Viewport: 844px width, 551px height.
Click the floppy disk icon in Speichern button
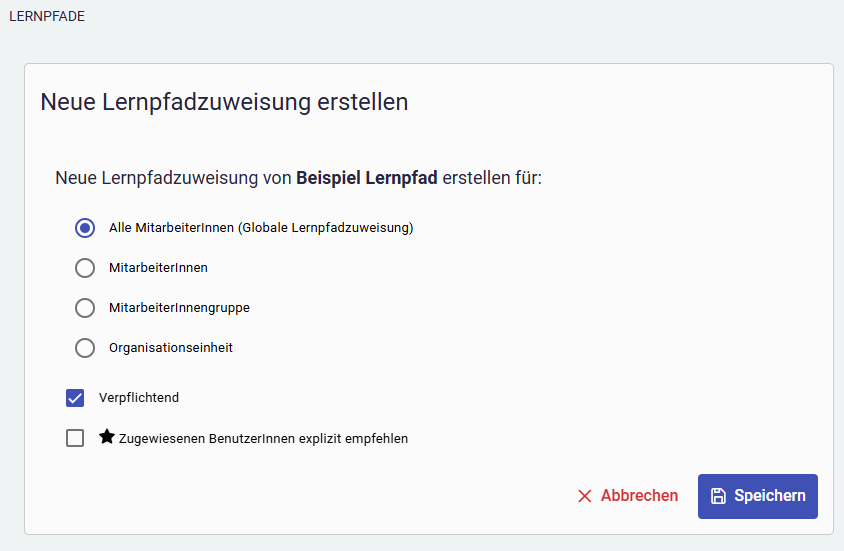[x=718, y=496]
